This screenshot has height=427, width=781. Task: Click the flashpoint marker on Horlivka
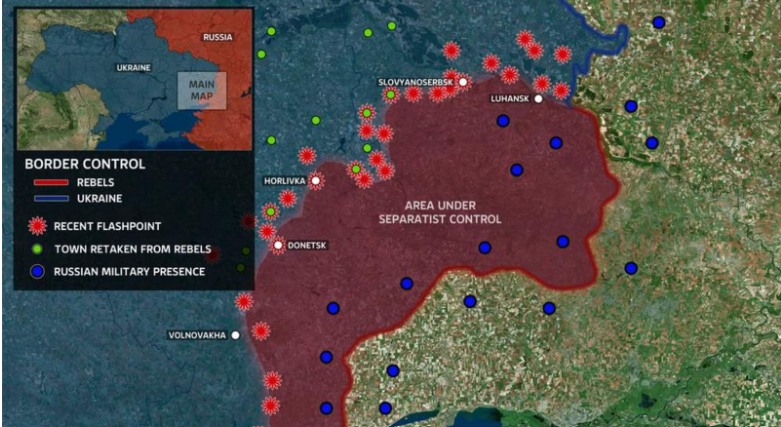click(316, 181)
